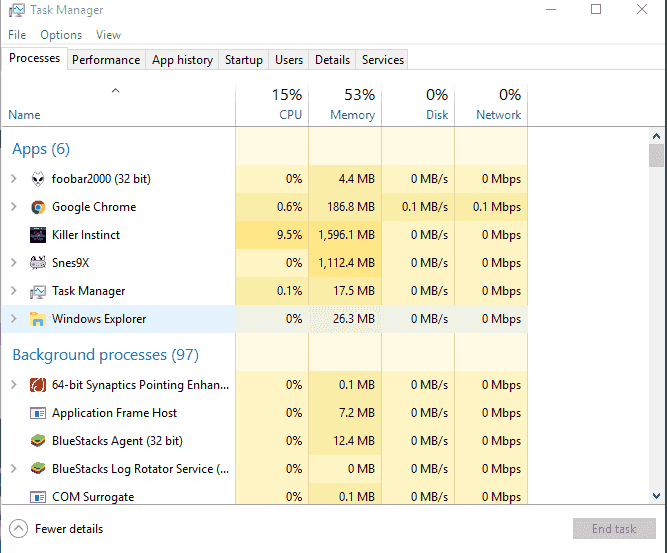
Task: Click the Fewer details circle arrow icon
Action: click(18, 529)
